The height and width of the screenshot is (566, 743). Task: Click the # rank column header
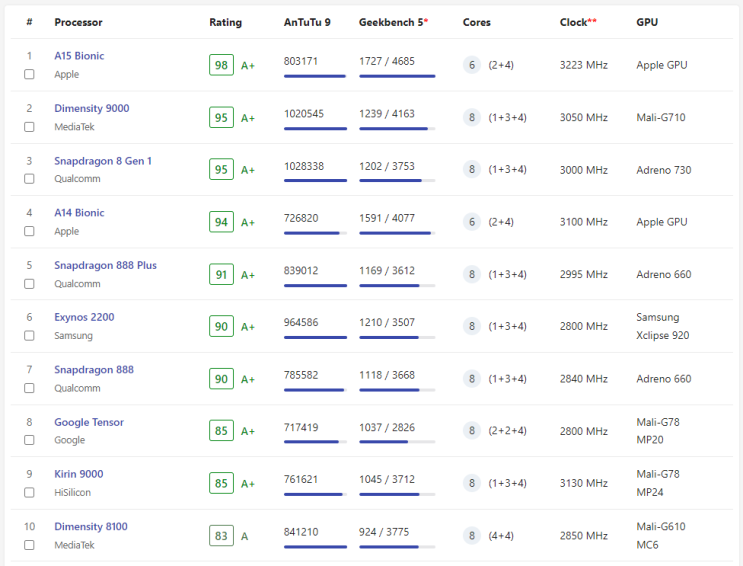tap(29, 22)
